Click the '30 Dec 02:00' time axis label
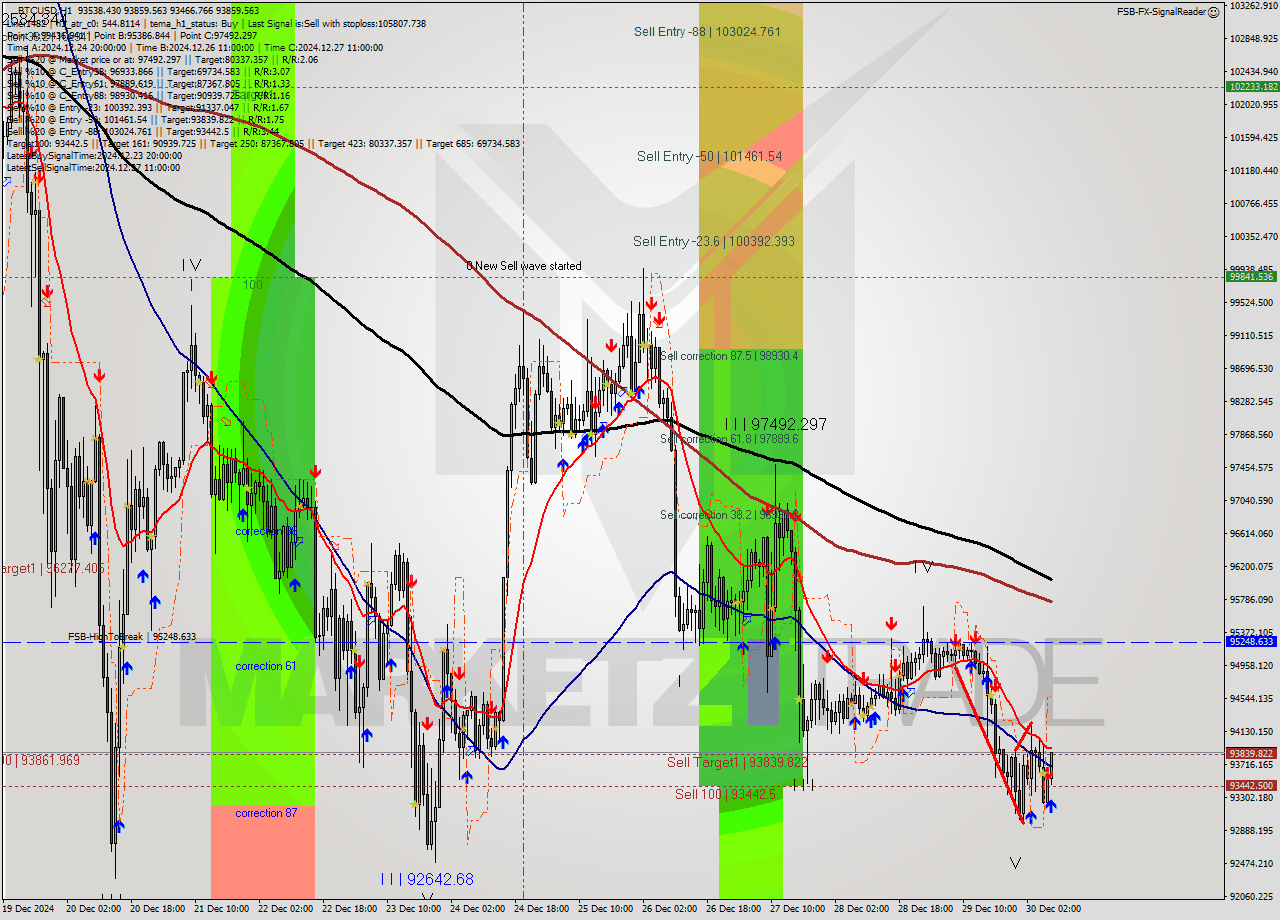 click(1053, 909)
